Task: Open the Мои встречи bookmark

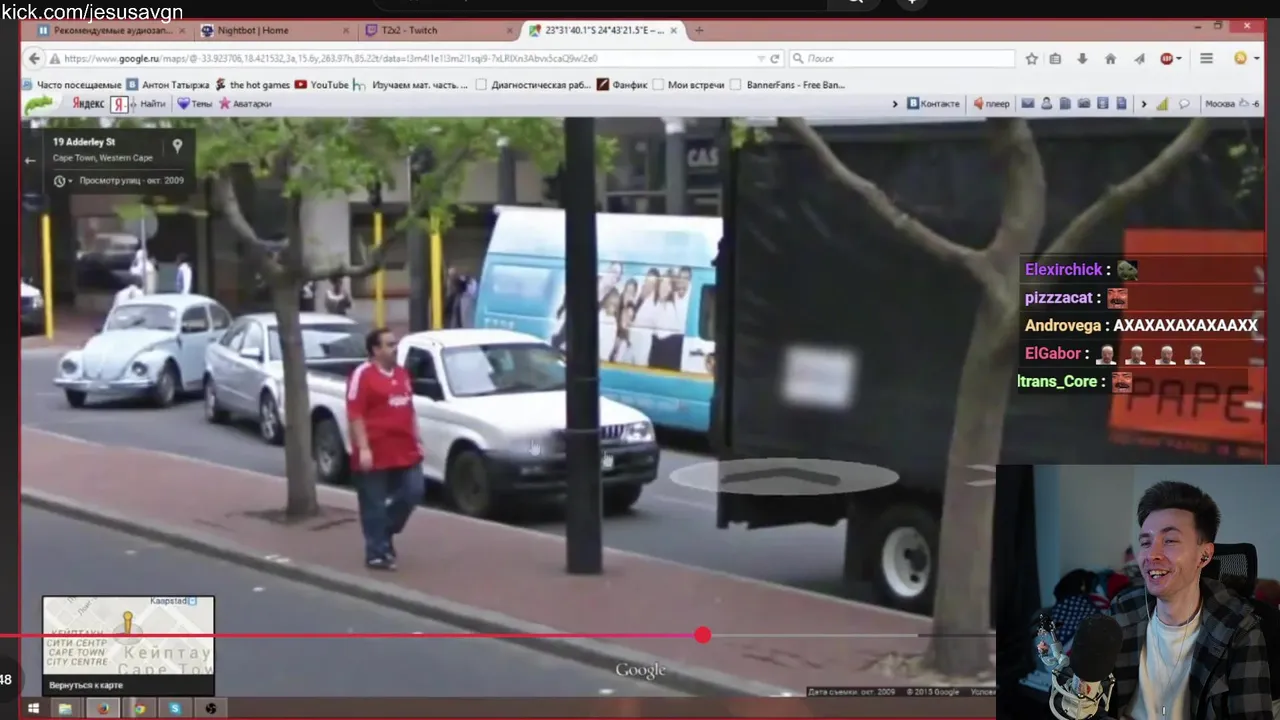Action: pyautogui.click(x=688, y=85)
